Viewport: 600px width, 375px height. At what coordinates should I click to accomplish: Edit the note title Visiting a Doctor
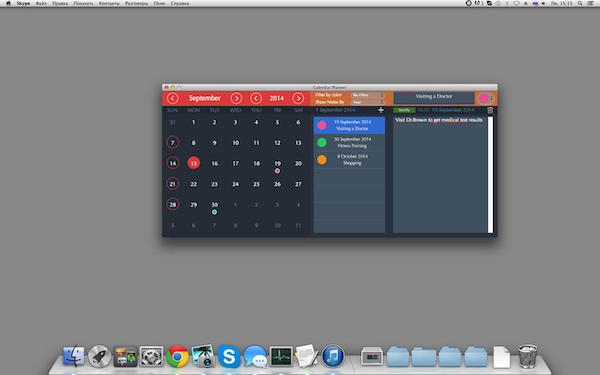coord(434,97)
